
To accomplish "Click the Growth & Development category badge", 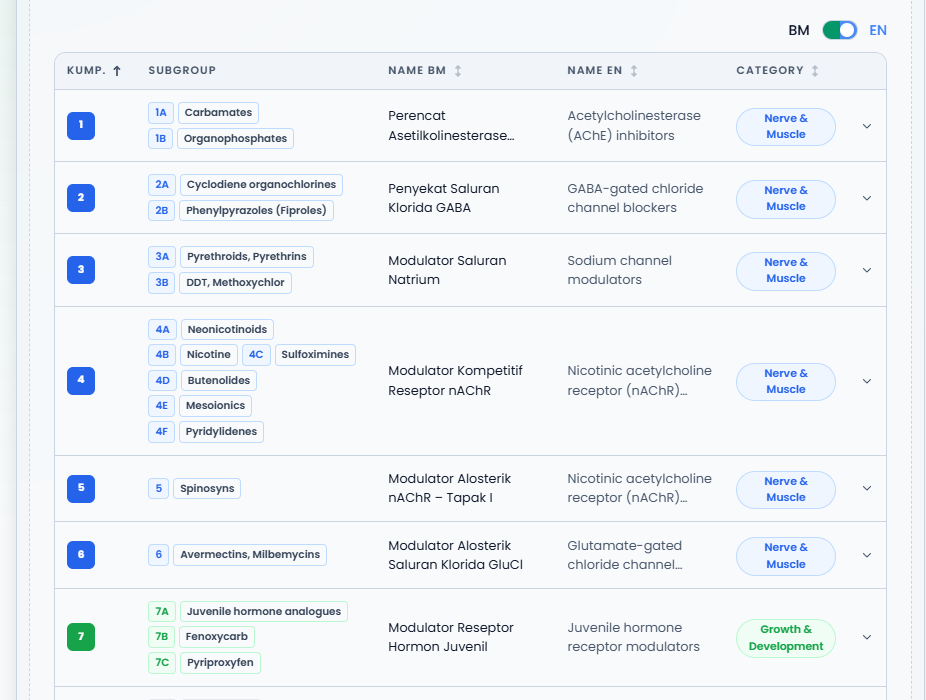I will coord(785,638).
